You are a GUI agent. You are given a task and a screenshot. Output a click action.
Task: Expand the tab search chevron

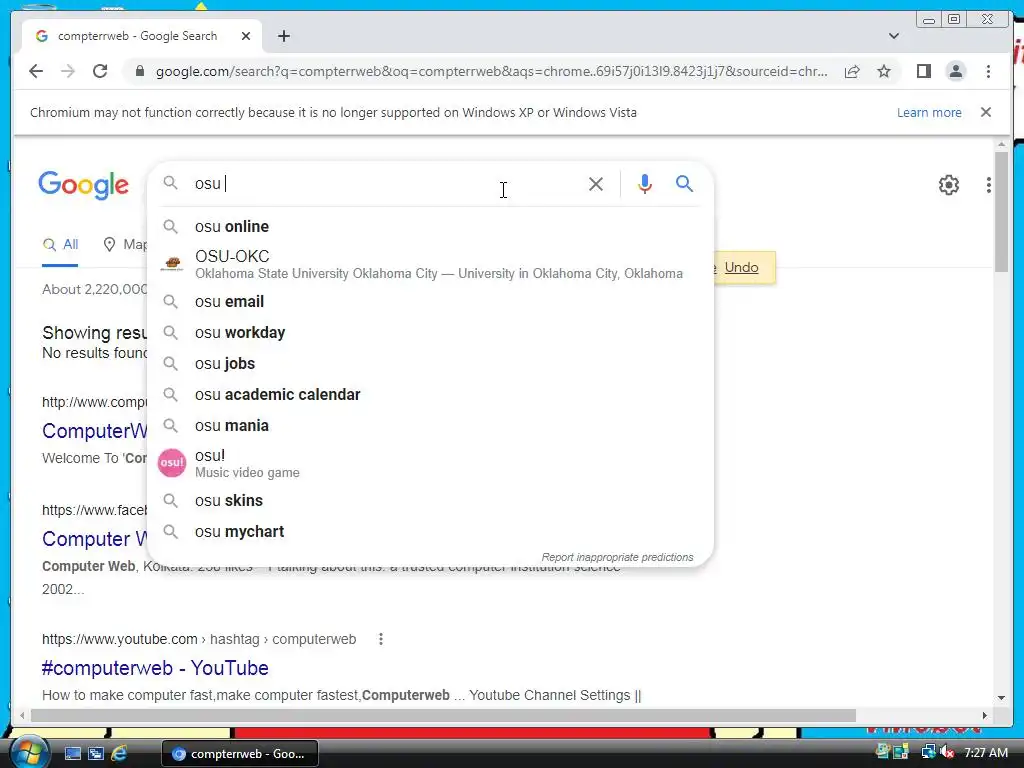893,36
